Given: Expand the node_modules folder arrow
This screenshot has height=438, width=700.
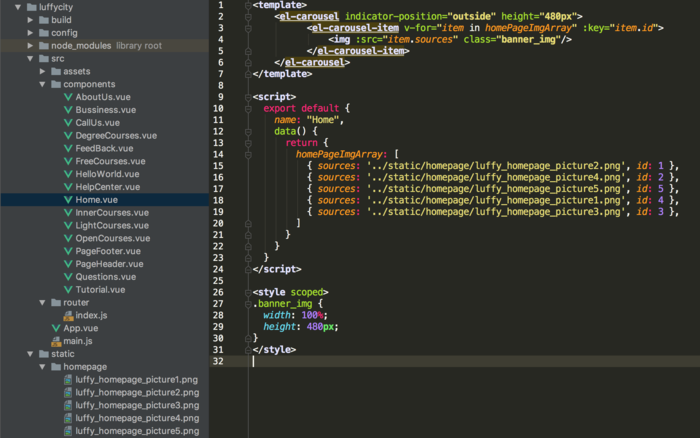Looking at the screenshot, I should (x=30, y=46).
